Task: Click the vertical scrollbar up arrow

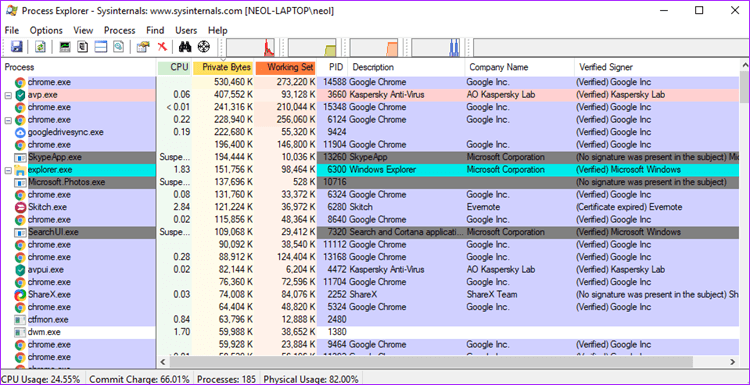Action: pyautogui.click(x=744, y=65)
